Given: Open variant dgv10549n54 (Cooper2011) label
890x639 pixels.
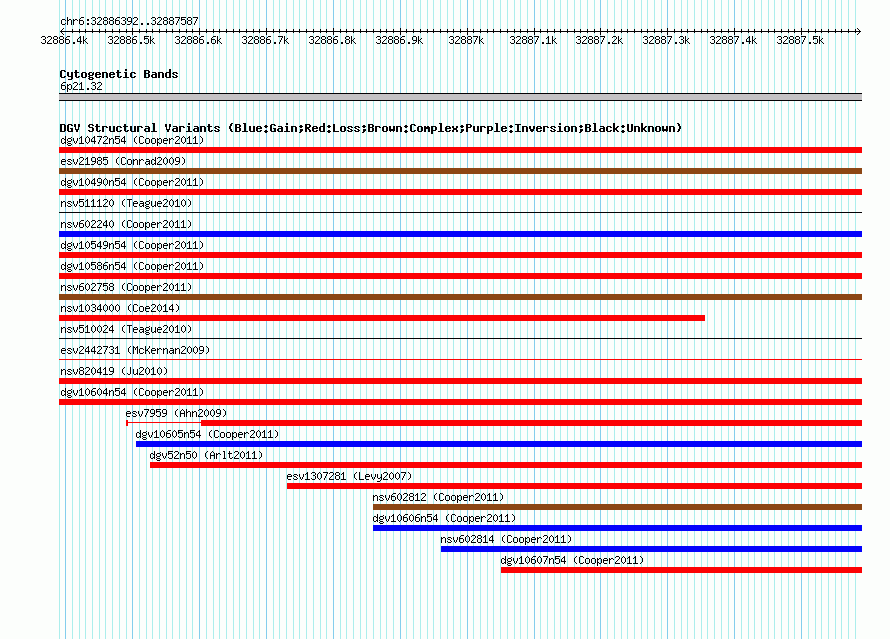Looking at the screenshot, I should pos(132,245).
